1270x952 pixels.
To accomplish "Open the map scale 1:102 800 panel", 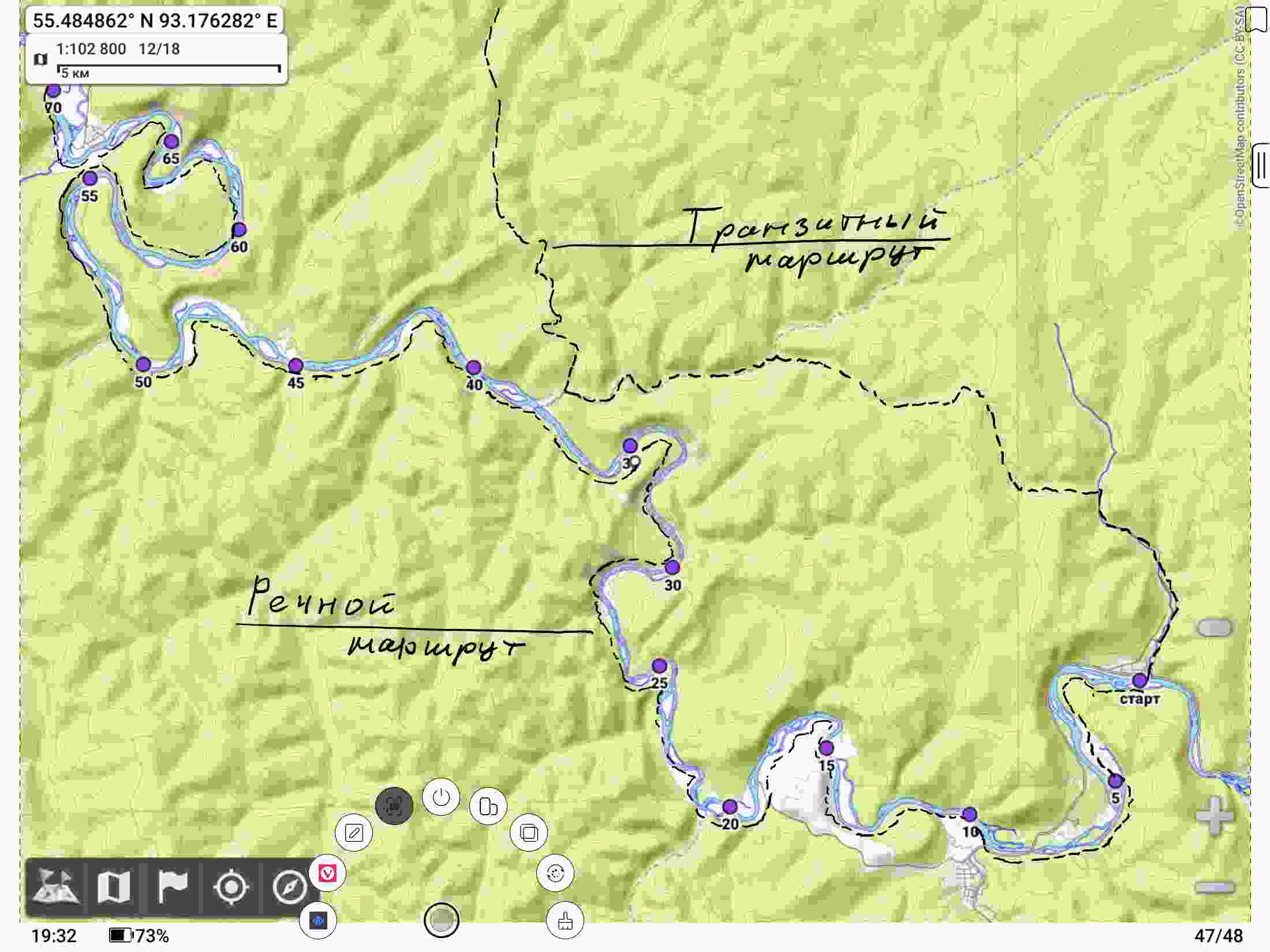I will click(156, 59).
